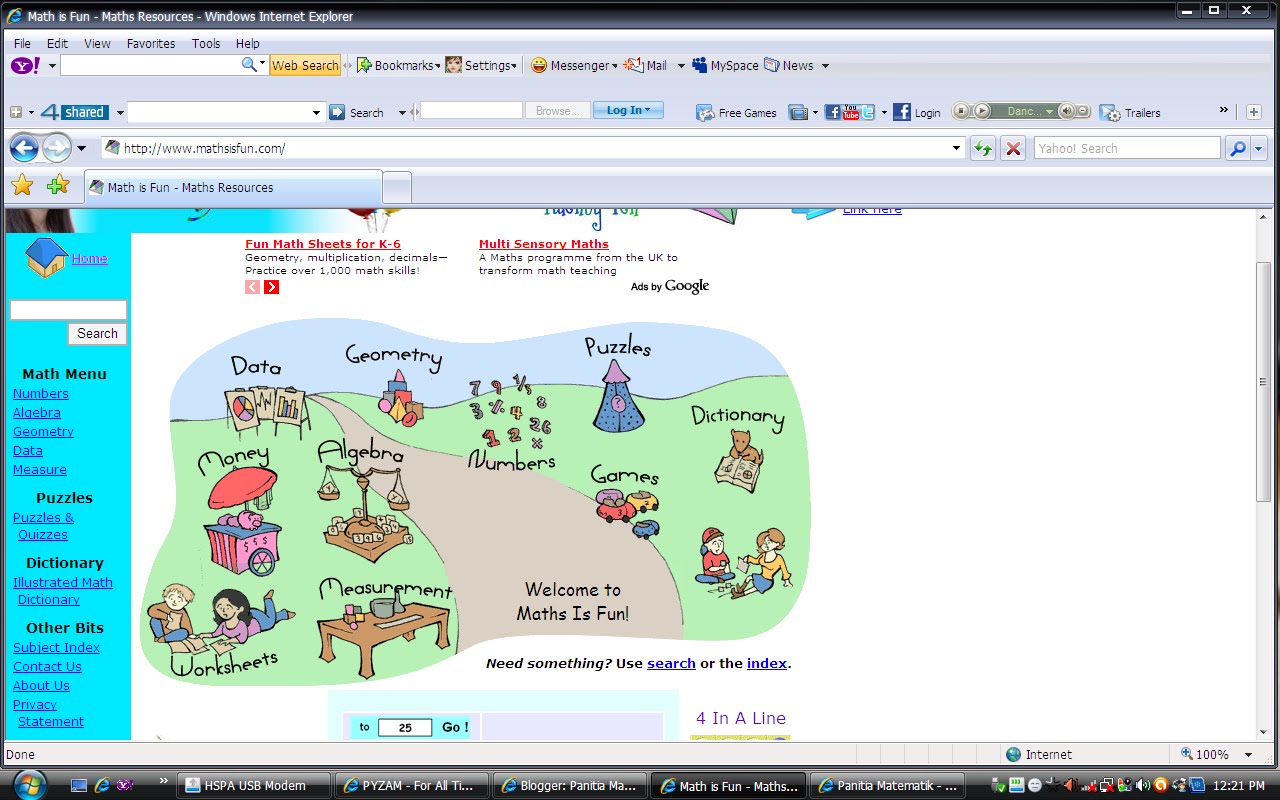Open the Log In dropdown button
1280x800 pixels.
(x=628, y=110)
